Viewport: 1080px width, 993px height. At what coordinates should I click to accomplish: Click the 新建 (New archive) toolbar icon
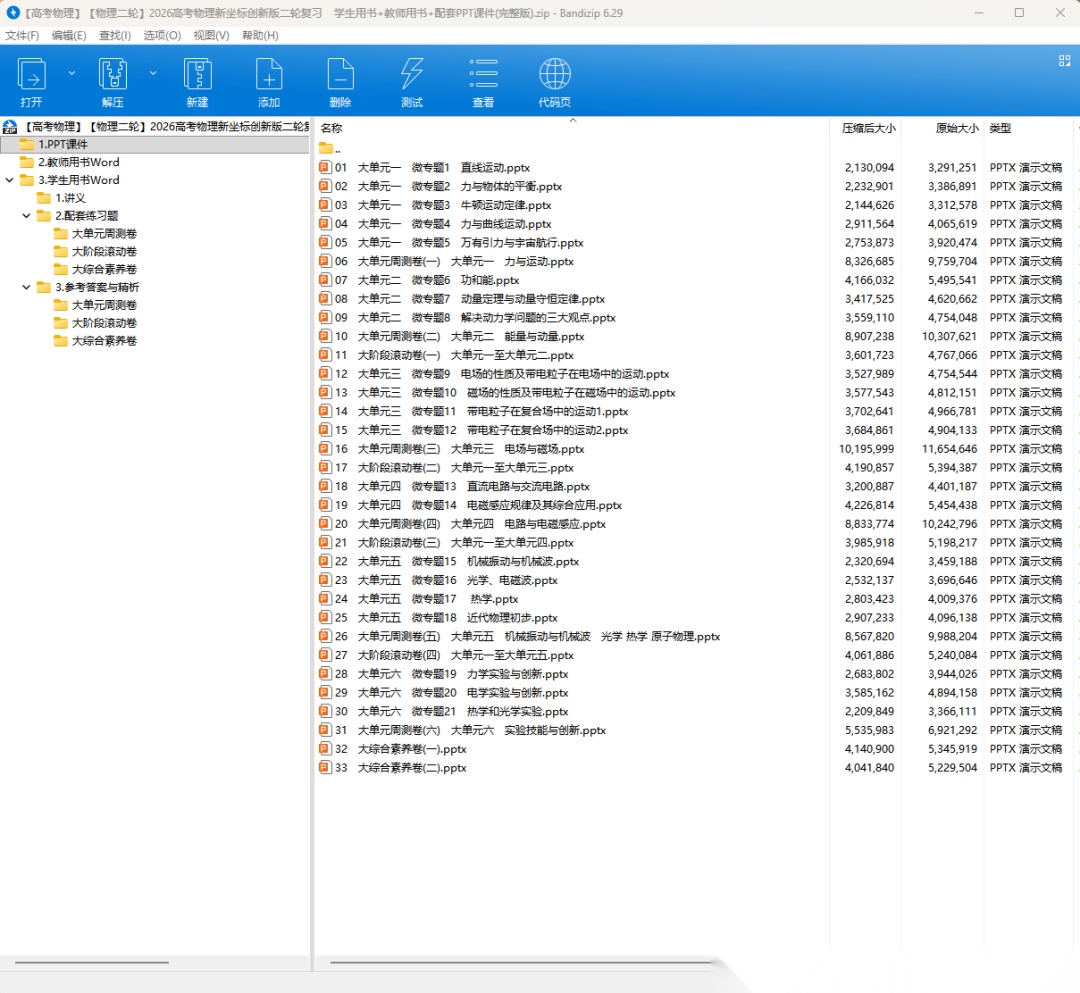coord(197,75)
